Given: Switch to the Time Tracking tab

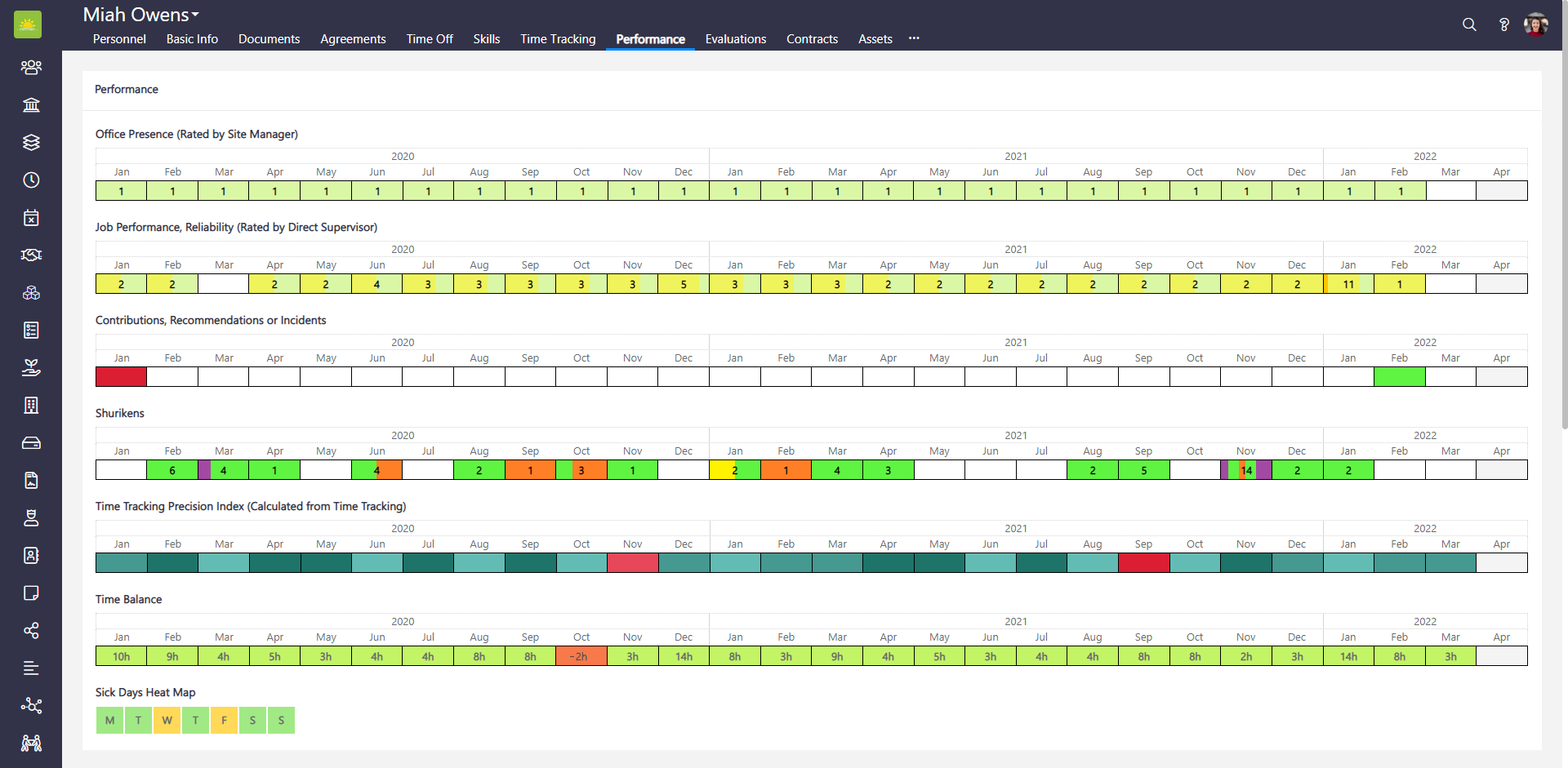Looking at the screenshot, I should 558,39.
